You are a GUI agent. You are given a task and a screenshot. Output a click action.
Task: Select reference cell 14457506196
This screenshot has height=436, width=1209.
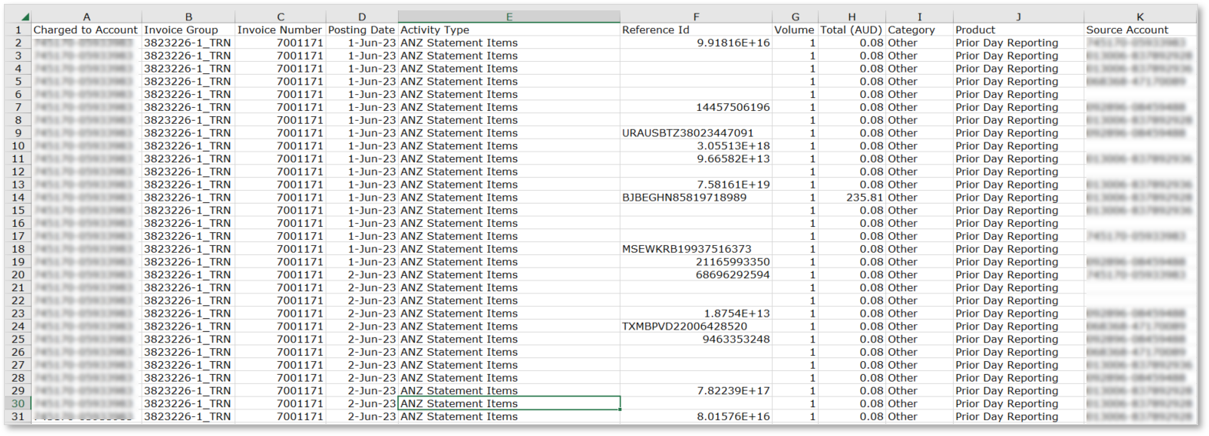pyautogui.click(x=696, y=108)
